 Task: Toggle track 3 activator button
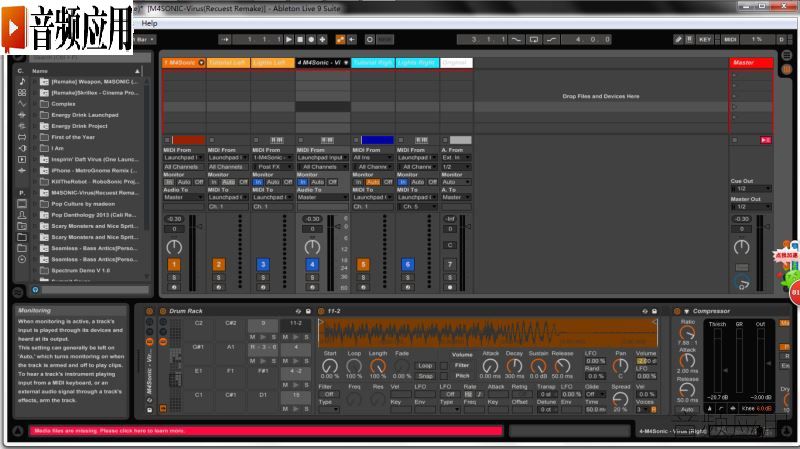pyautogui.click(x=263, y=264)
